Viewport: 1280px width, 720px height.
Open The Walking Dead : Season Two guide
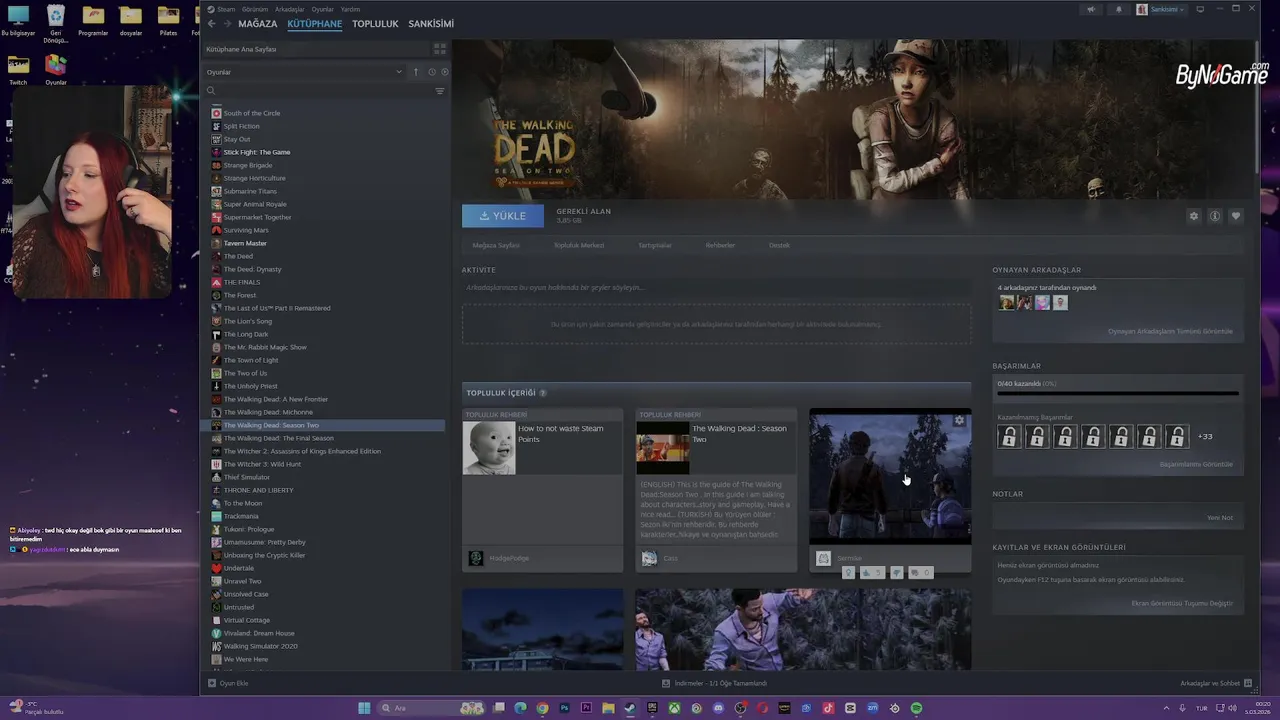(716, 488)
